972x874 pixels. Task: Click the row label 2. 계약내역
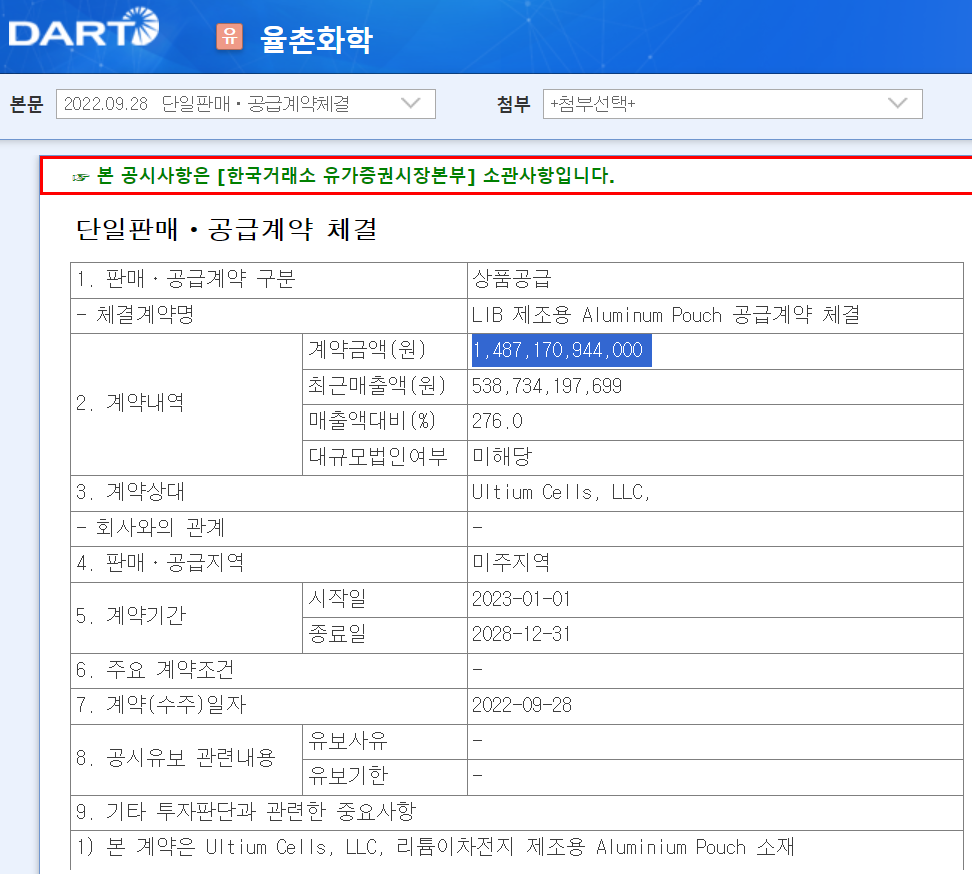coord(130,404)
